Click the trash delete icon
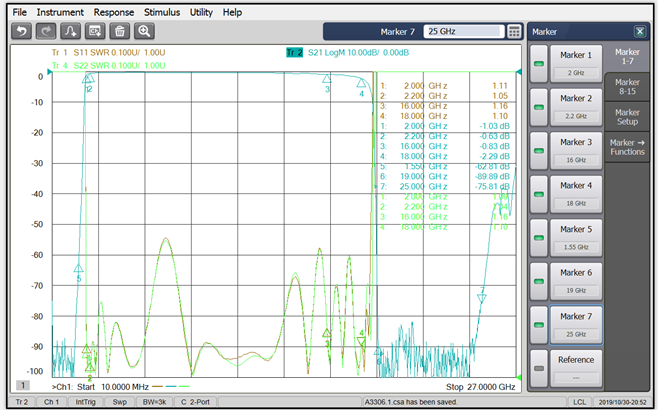 [120, 32]
